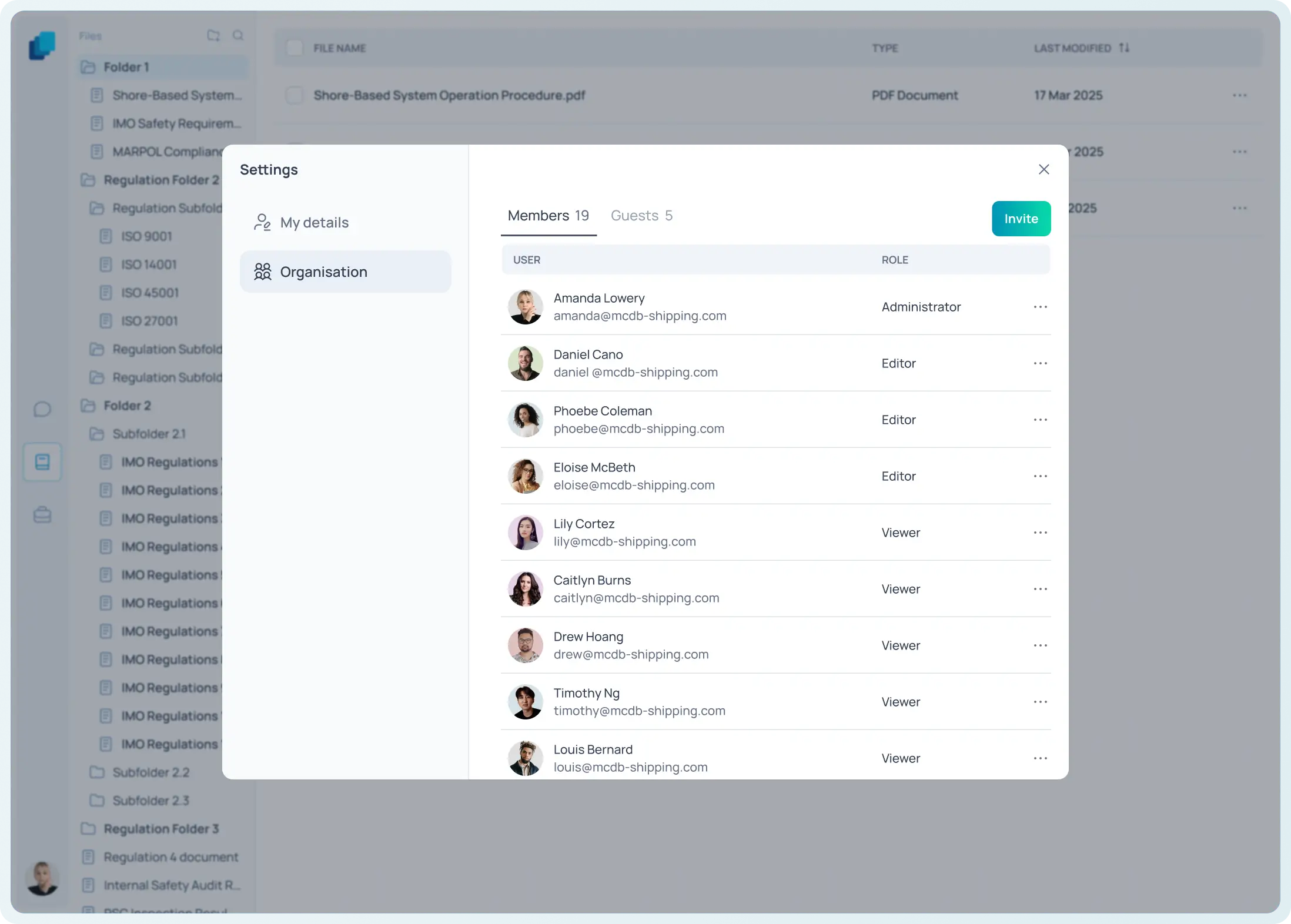
Task: Click Amanda Lowery's avatar photo
Action: click(x=525, y=307)
